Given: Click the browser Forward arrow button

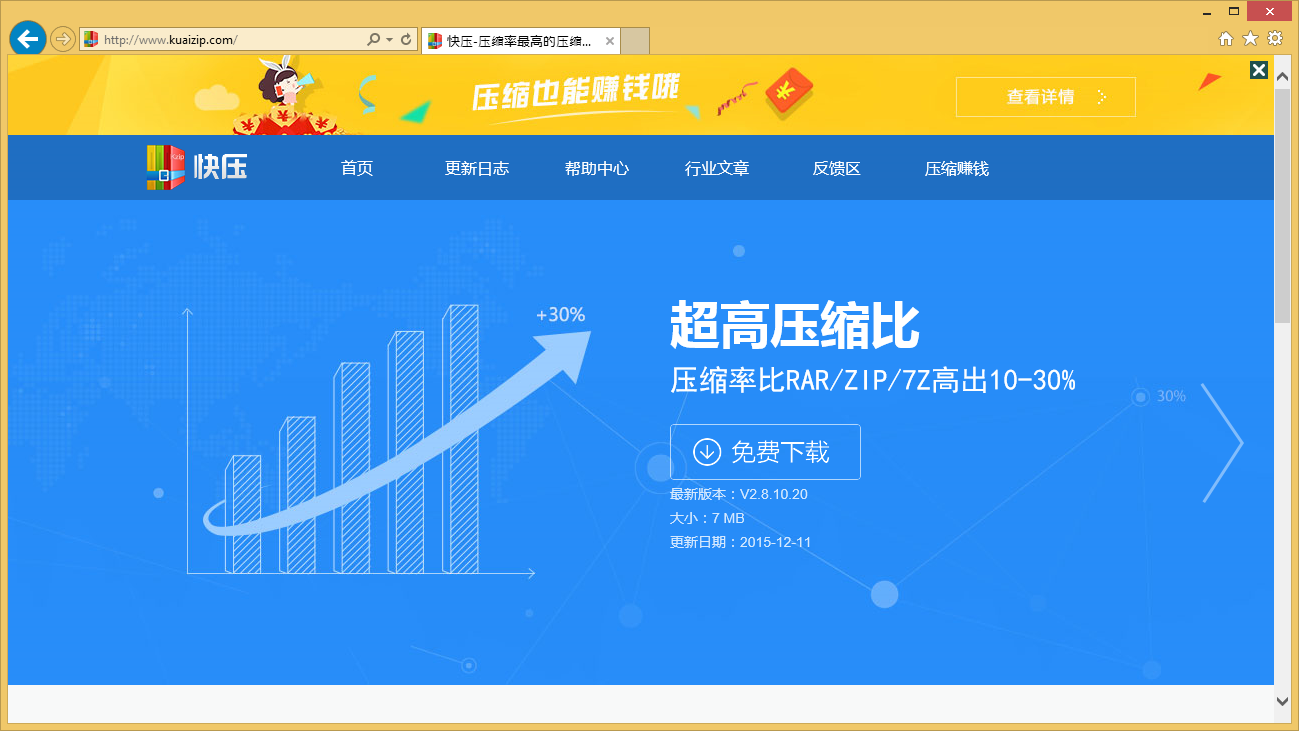Looking at the screenshot, I should pyautogui.click(x=62, y=39).
